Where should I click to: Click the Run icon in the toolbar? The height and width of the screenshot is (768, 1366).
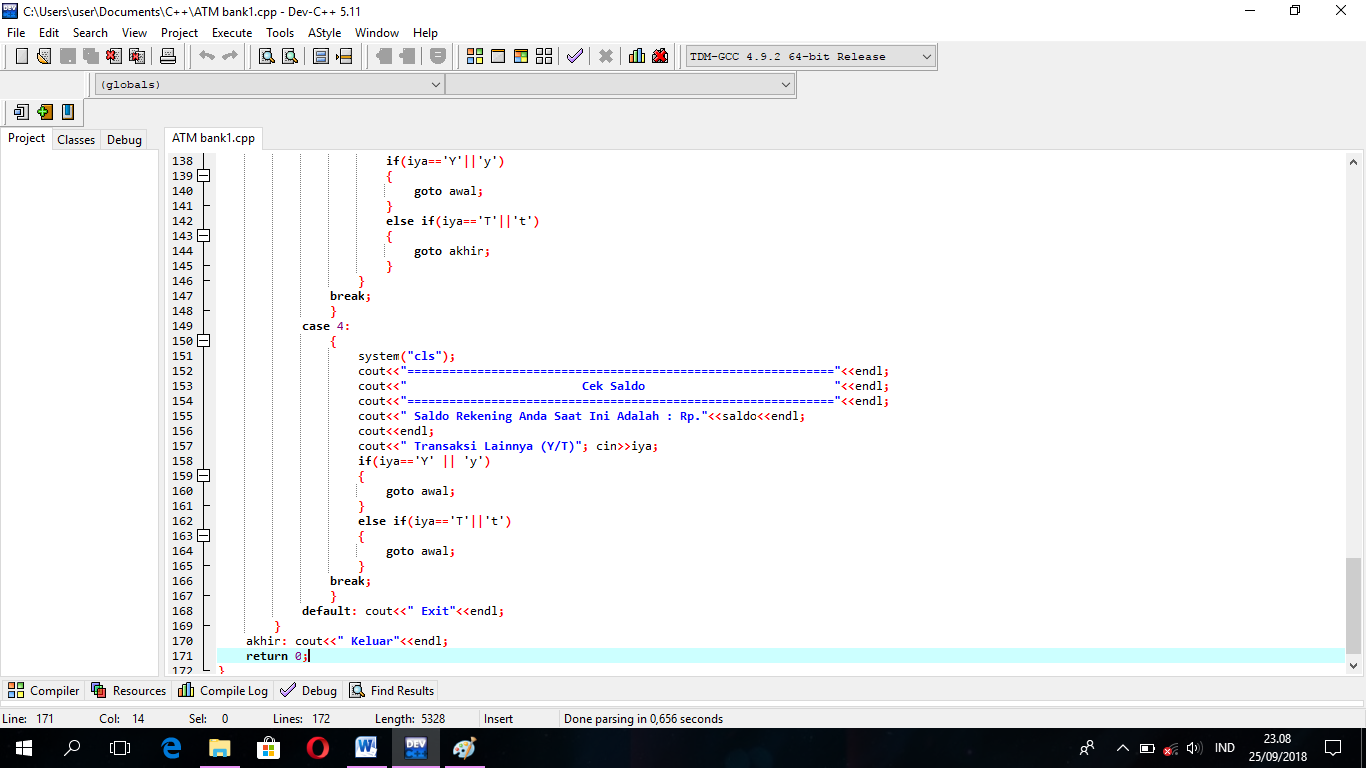[x=498, y=56]
